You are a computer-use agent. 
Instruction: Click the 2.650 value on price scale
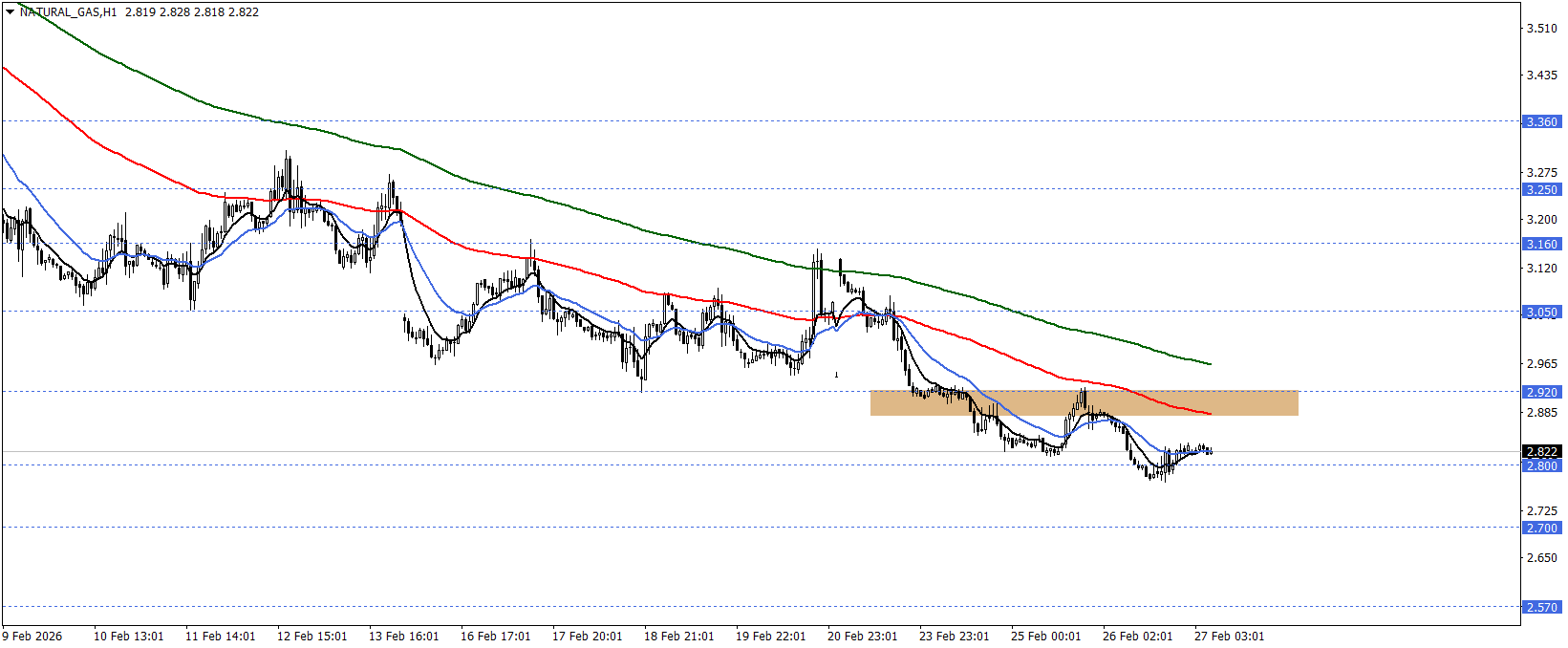click(x=1541, y=558)
